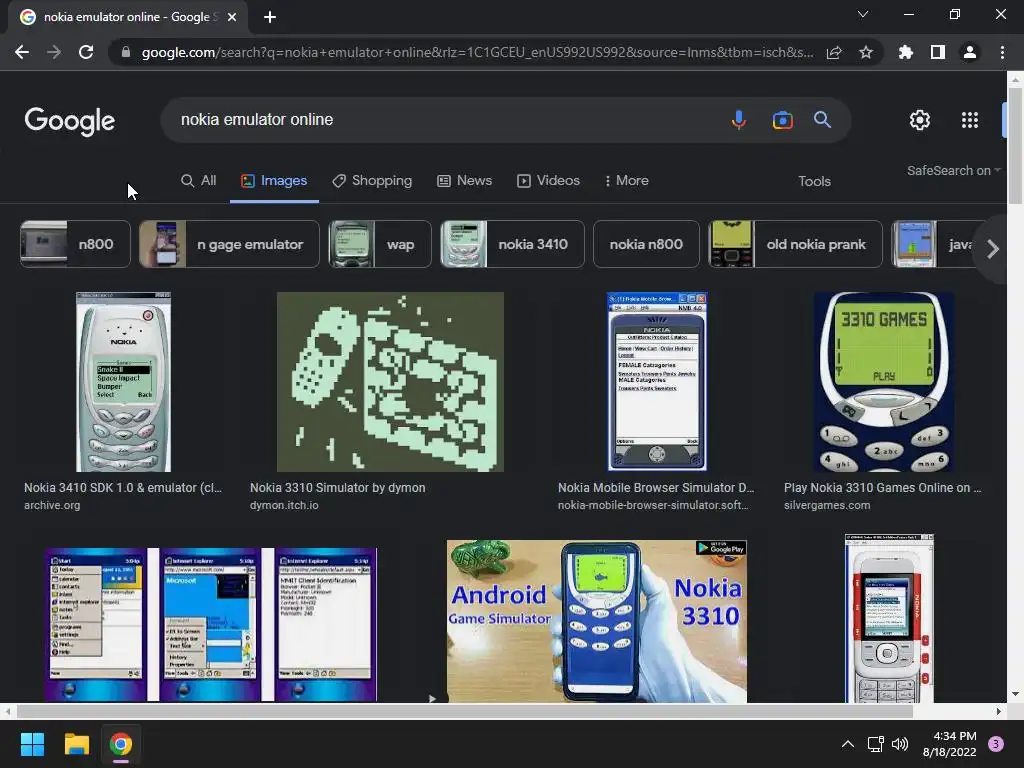The height and width of the screenshot is (768, 1024).
Task: Open Play Nokia 3310 Games Online title
Action: [882, 488]
